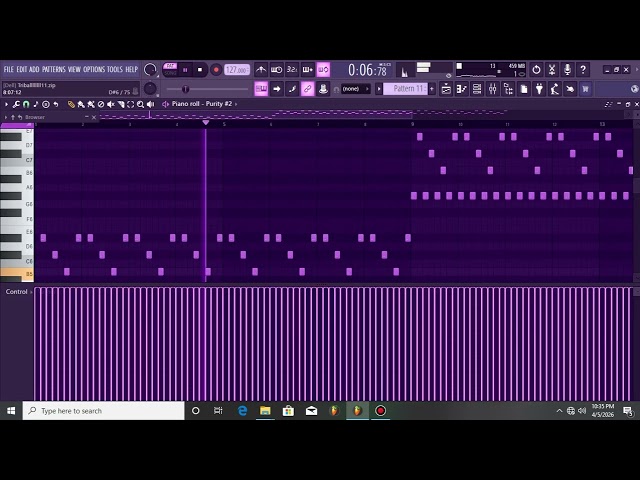This screenshot has height=480, width=640.
Task: Open the plugin picker plug icon
Action: [x=539, y=89]
